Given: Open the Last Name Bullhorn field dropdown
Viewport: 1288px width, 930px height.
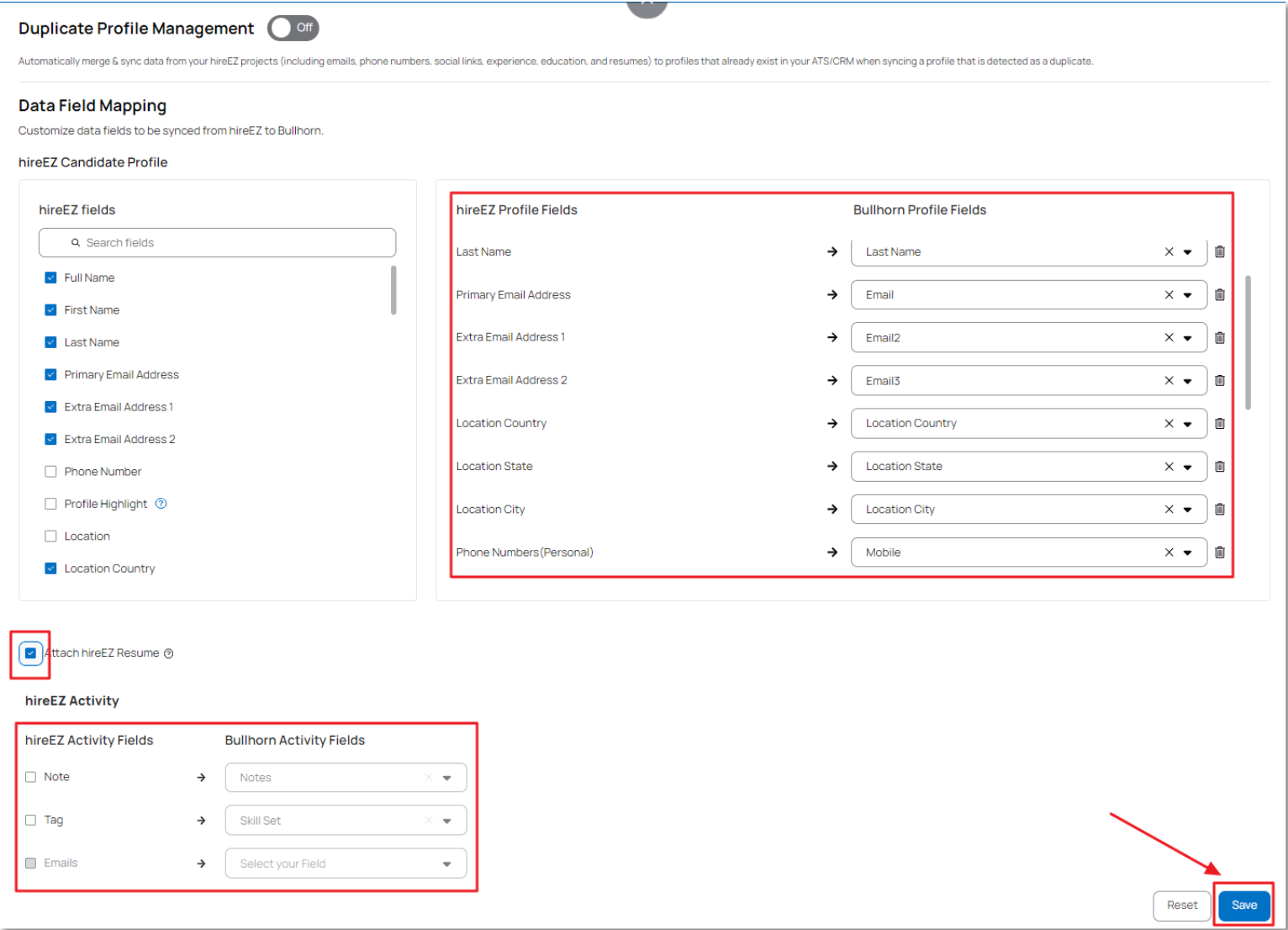Looking at the screenshot, I should [1188, 252].
